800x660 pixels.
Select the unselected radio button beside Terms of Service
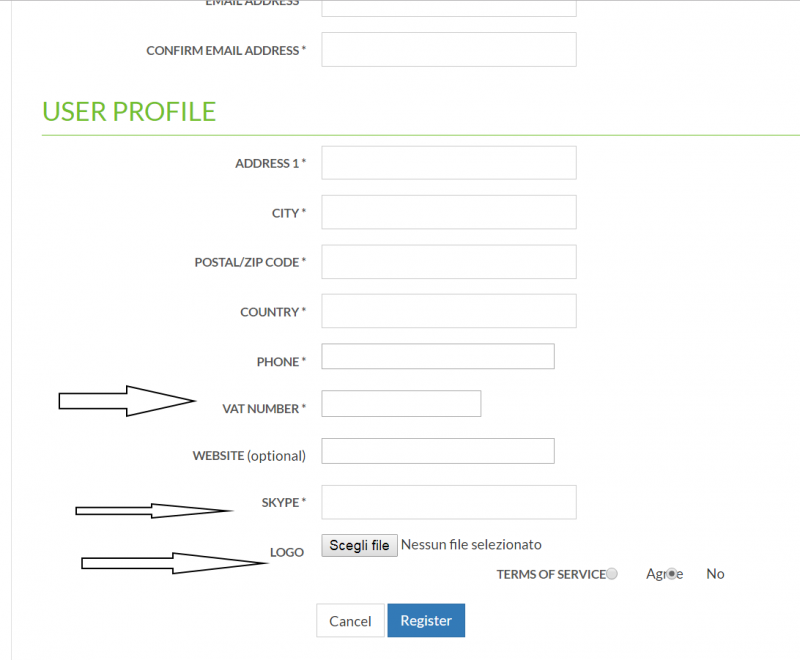(611, 574)
